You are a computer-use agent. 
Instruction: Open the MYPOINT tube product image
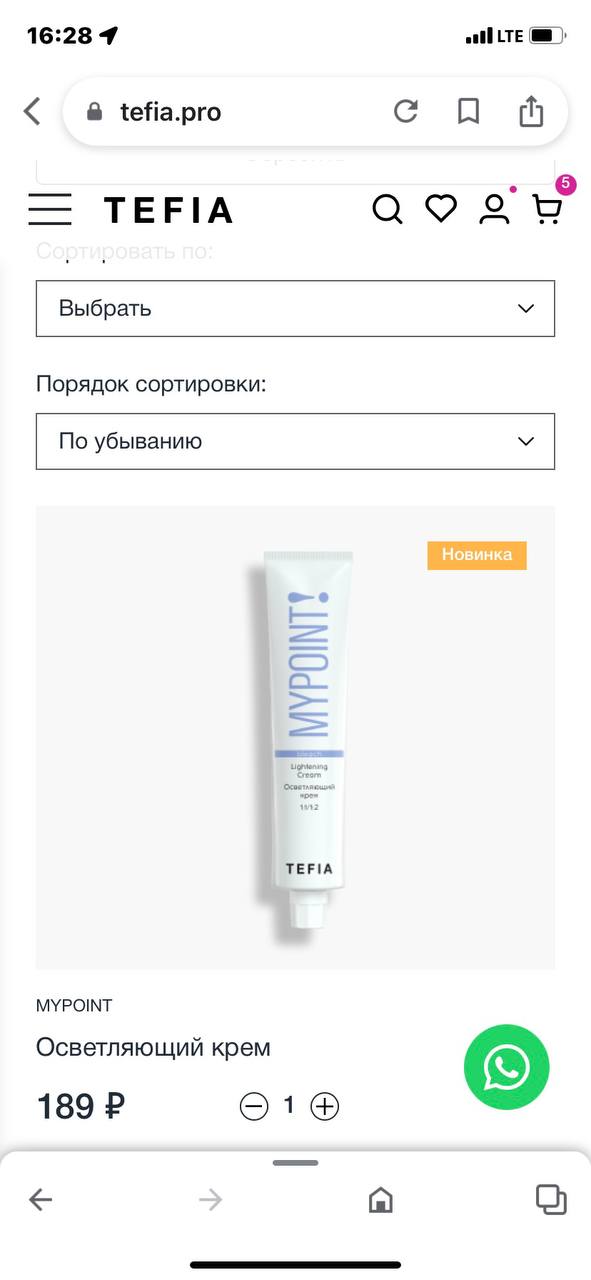(x=296, y=737)
